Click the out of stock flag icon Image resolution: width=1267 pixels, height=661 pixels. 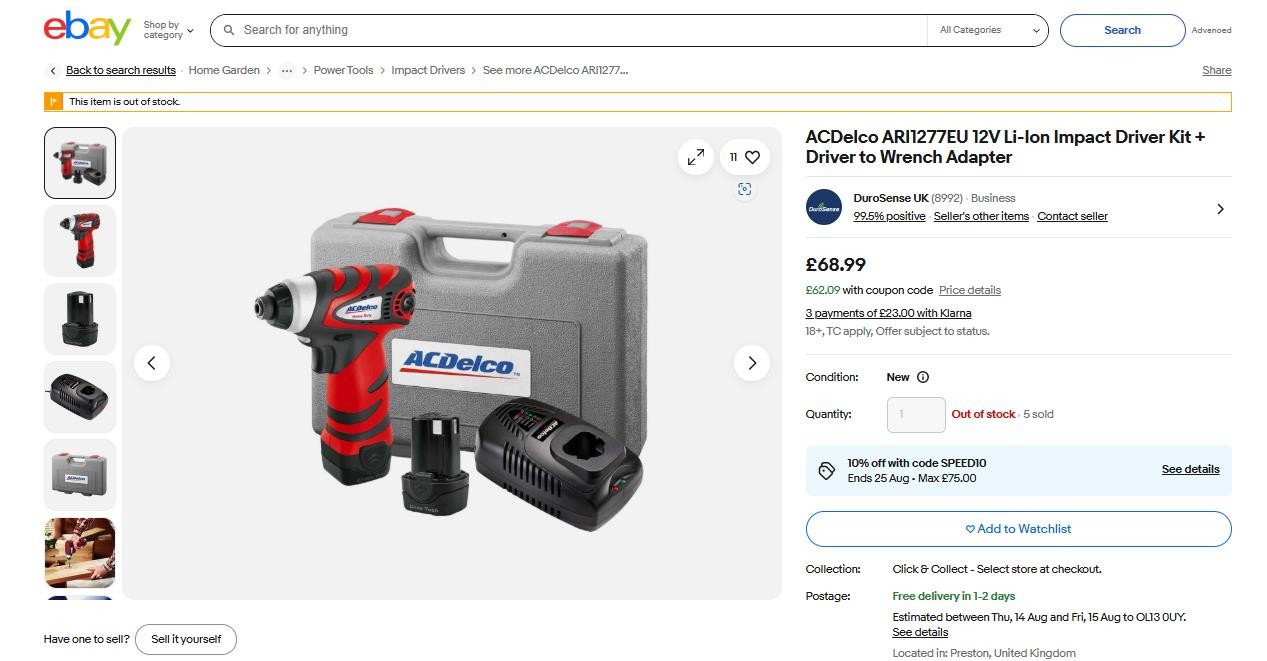point(53,101)
